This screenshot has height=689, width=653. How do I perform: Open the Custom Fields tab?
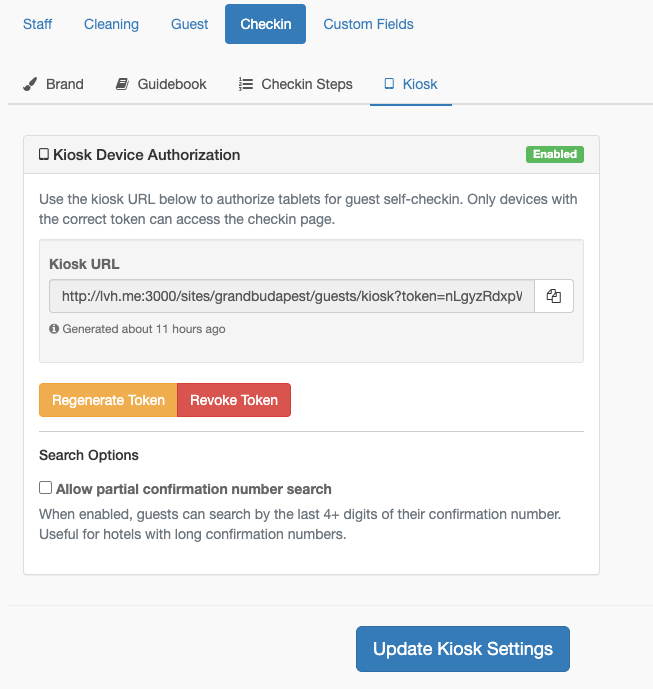tap(368, 24)
